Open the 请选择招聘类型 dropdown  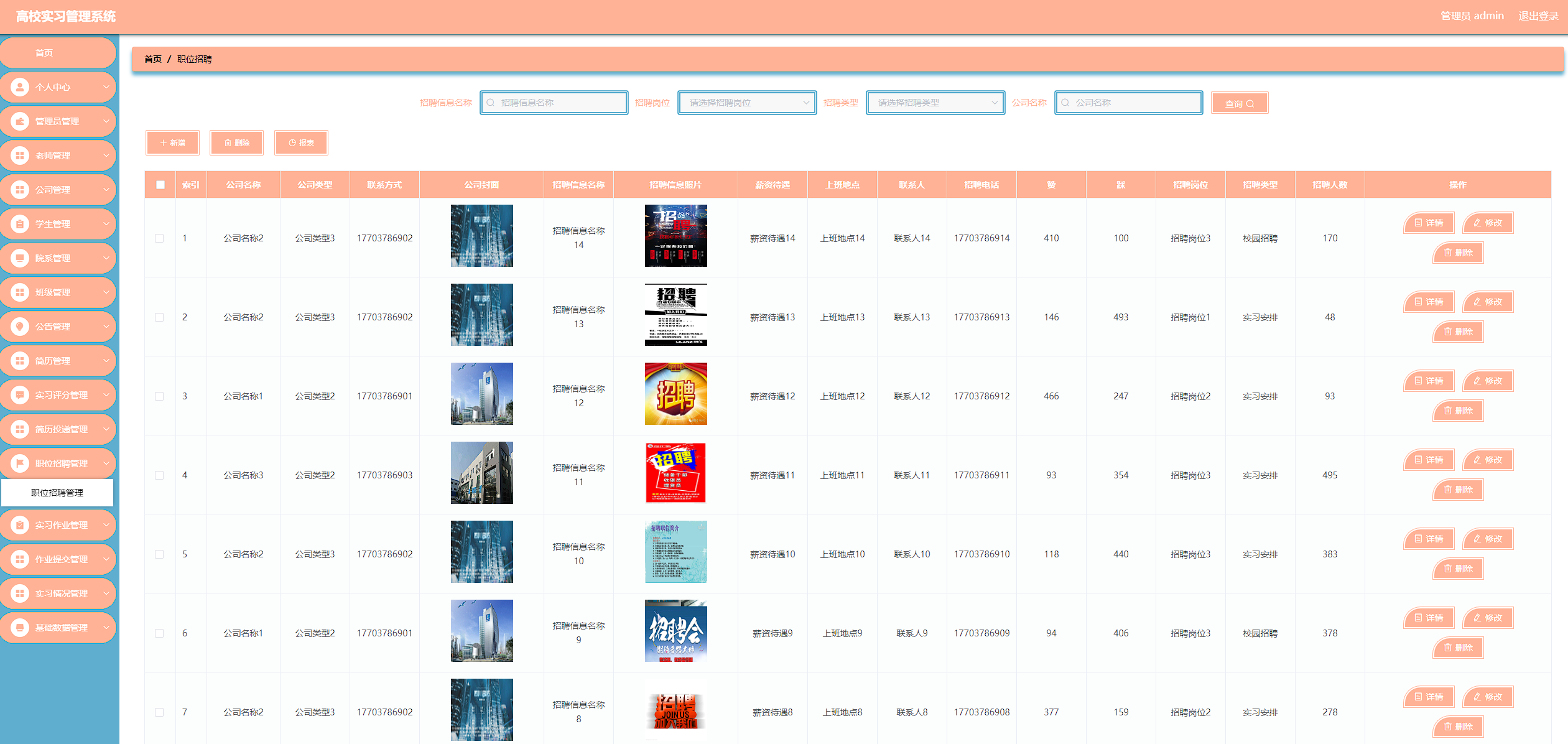[x=935, y=103]
